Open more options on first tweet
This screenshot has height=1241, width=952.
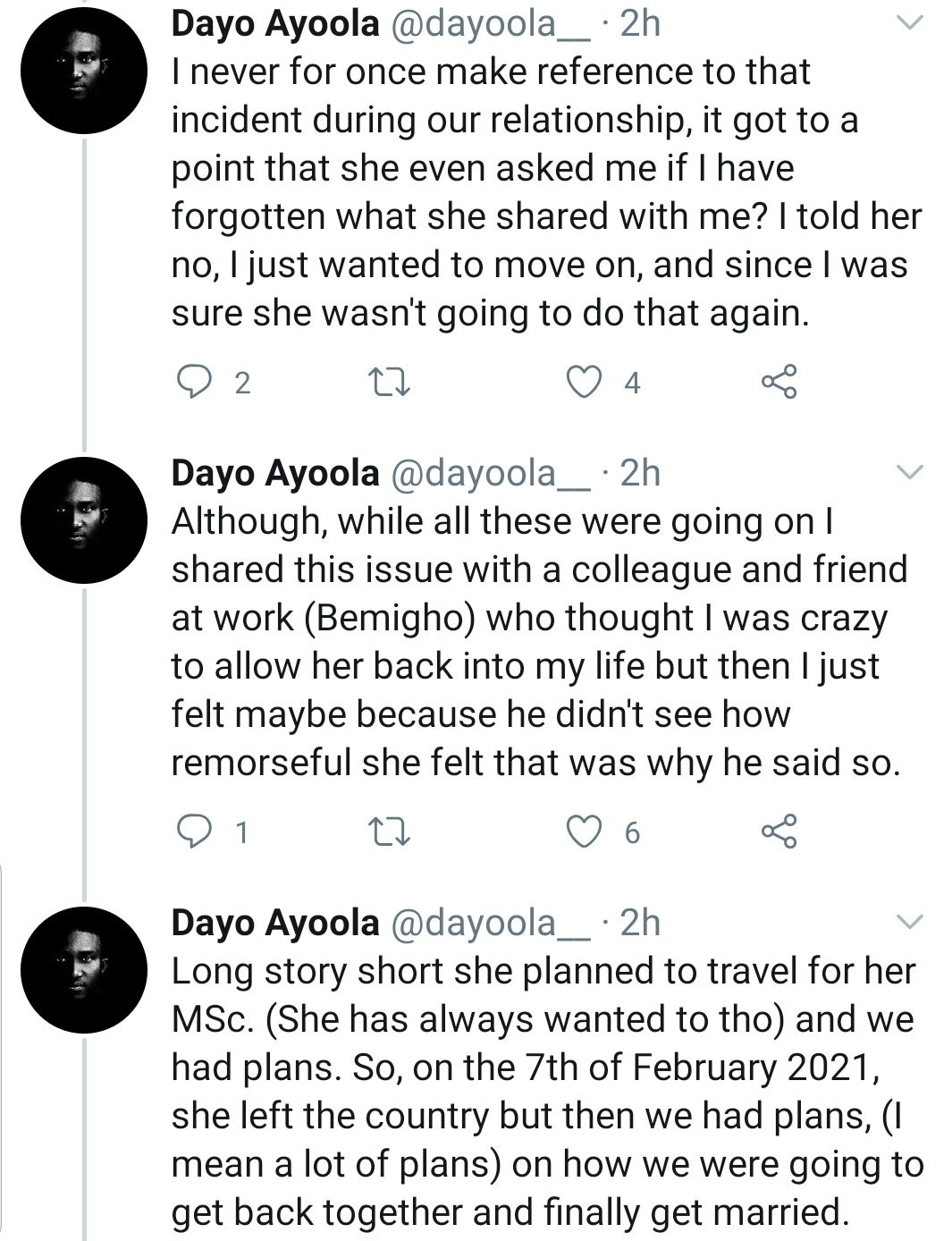pos(909,24)
